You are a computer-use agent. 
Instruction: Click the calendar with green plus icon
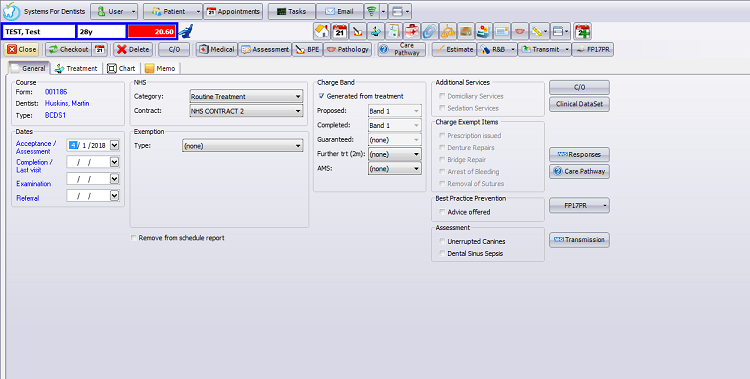pyautogui.click(x=583, y=32)
